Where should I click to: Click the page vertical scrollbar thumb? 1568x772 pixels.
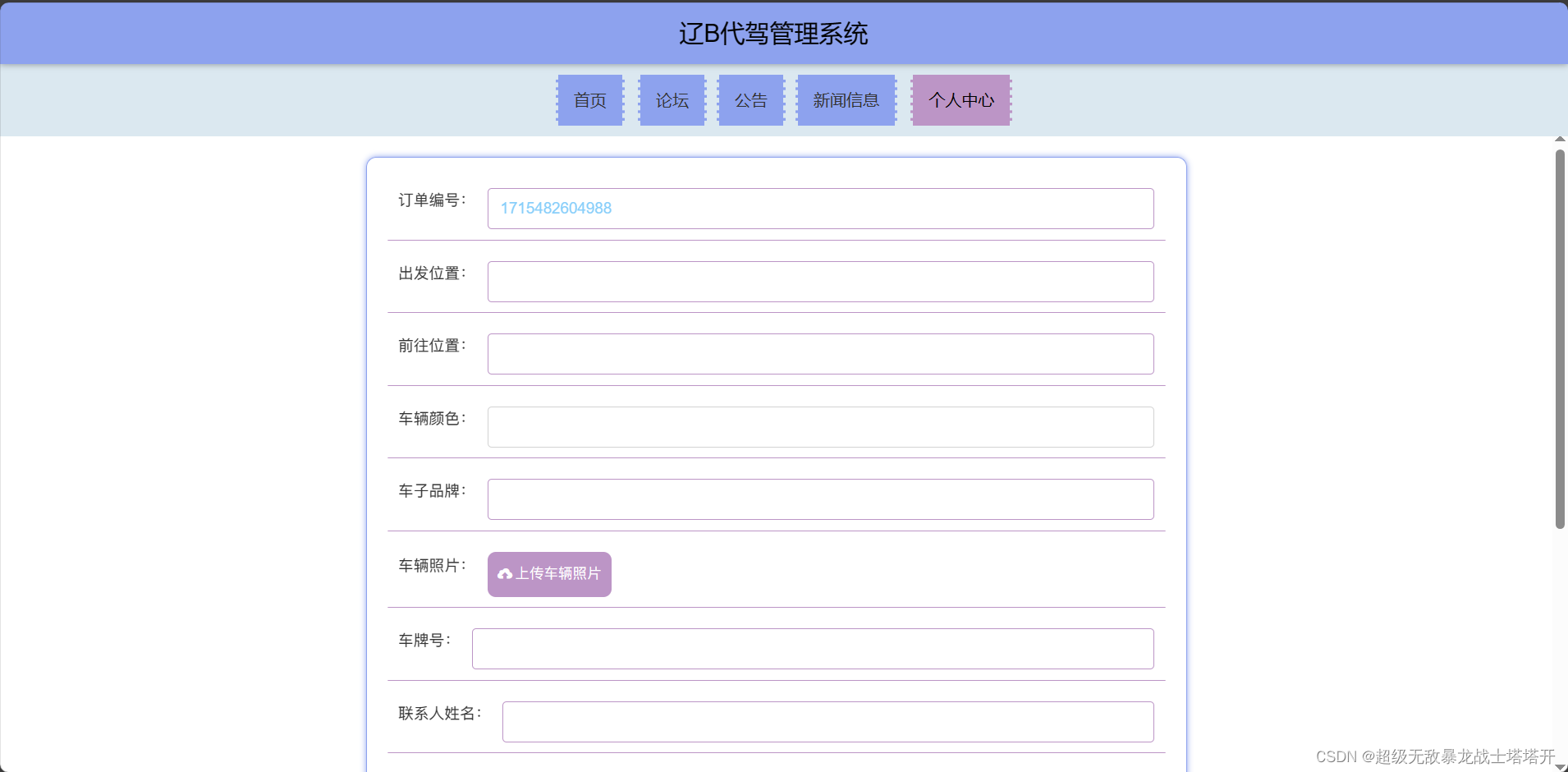coord(1560,339)
